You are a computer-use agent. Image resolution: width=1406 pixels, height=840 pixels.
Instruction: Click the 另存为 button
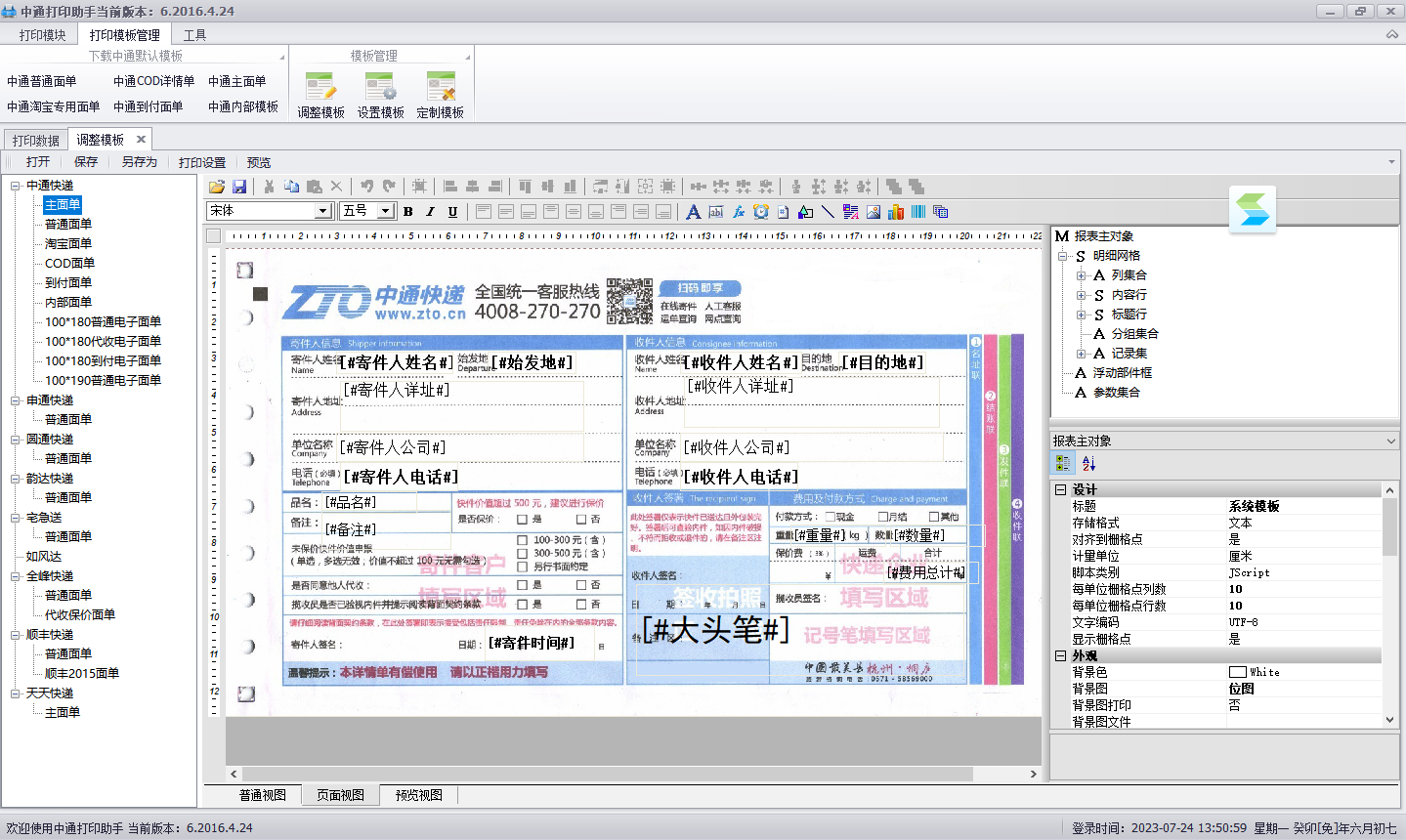(140, 162)
